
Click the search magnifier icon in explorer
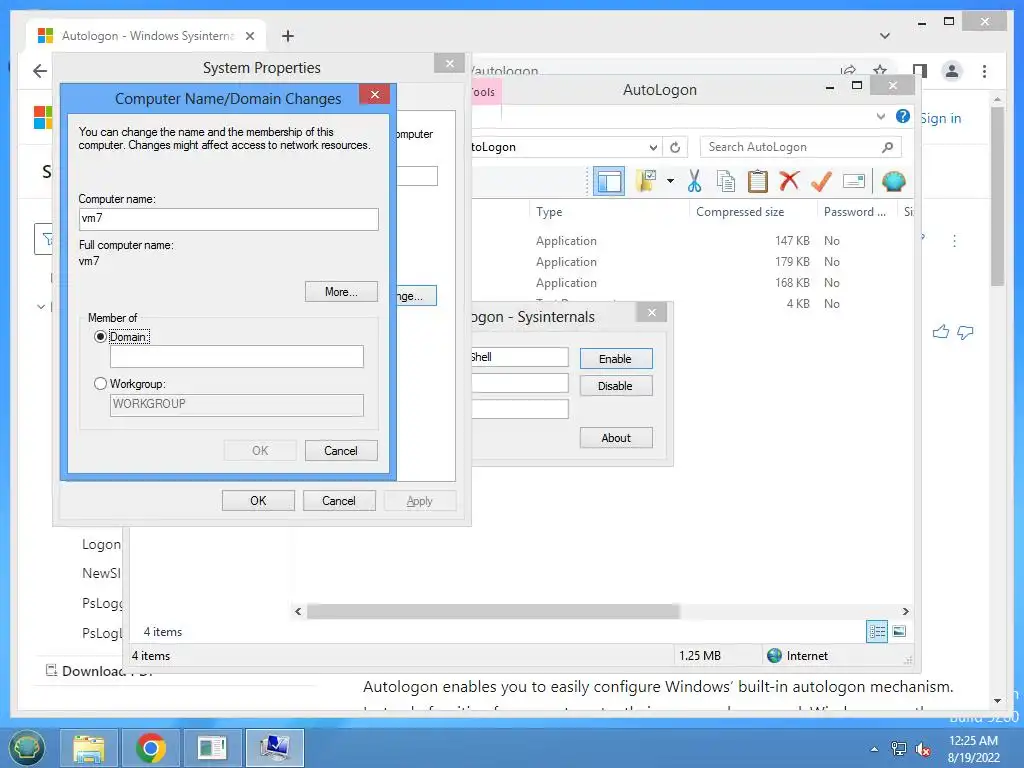point(888,147)
